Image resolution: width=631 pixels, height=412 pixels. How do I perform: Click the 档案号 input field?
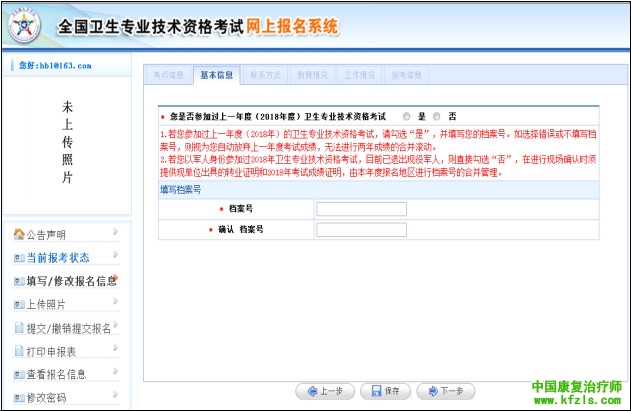(x=361, y=209)
